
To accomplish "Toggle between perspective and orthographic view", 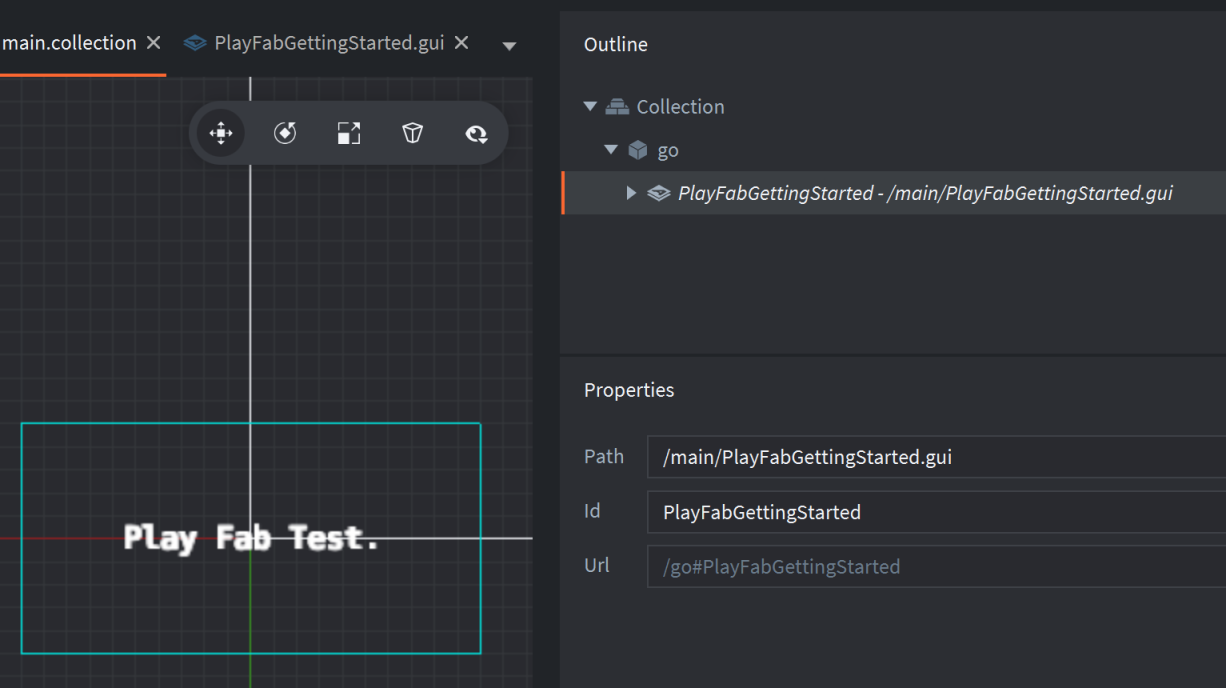I will coord(412,133).
